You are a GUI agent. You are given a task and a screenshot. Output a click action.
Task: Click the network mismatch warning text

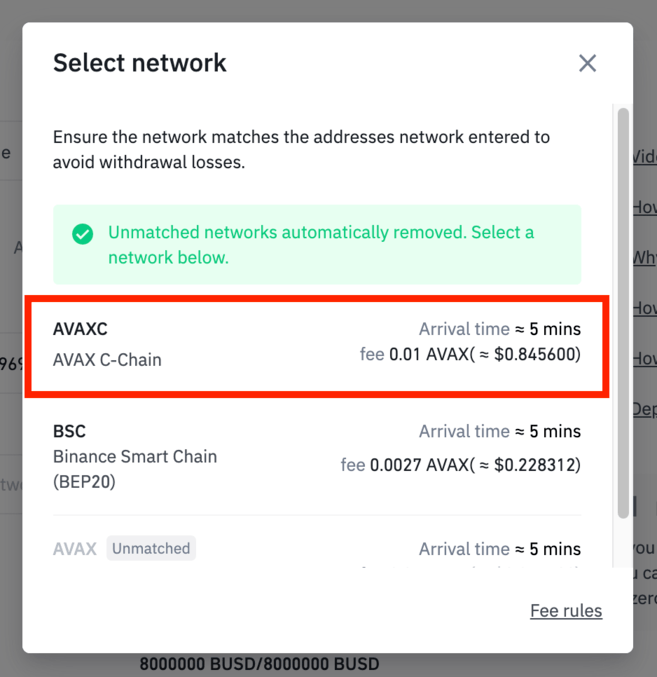[301, 149]
